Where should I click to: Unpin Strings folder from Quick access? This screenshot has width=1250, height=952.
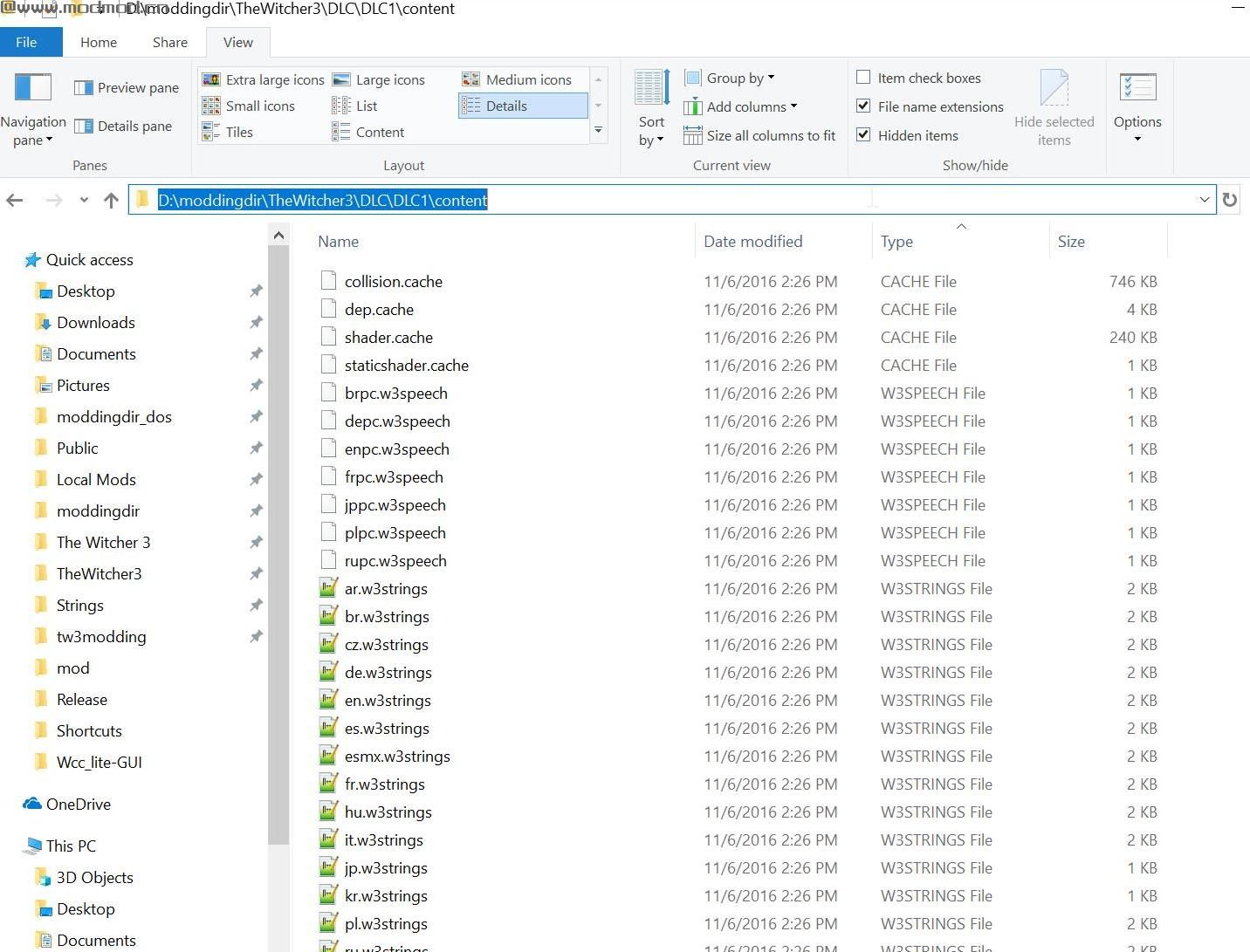(256, 606)
